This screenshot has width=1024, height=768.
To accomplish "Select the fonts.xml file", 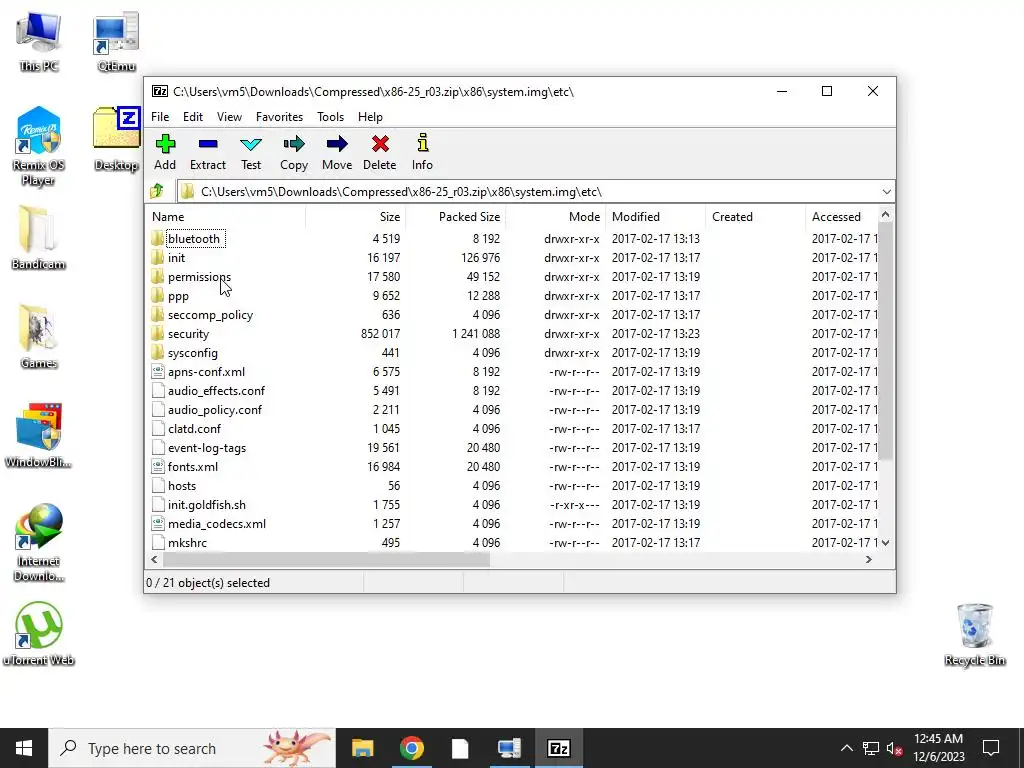I will pos(193,466).
